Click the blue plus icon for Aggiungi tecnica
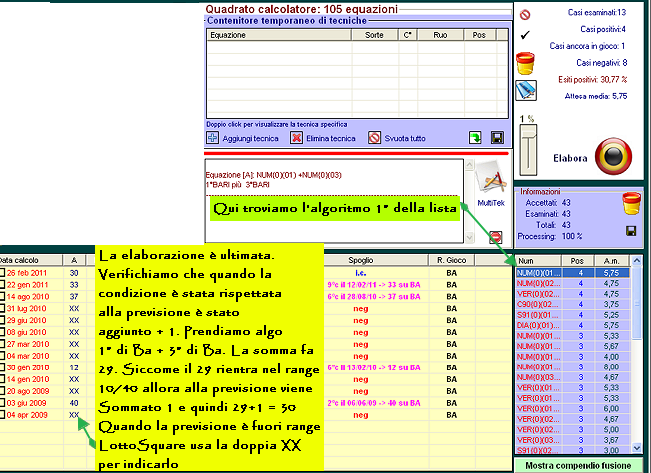The width and height of the screenshot is (651, 473). (x=213, y=137)
